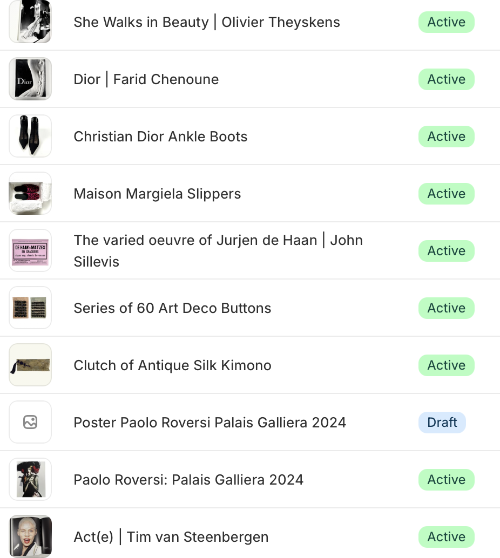The image size is (500, 558).
Task: Open Act(e) | Tim van Steenbergen product
Action: (x=171, y=537)
